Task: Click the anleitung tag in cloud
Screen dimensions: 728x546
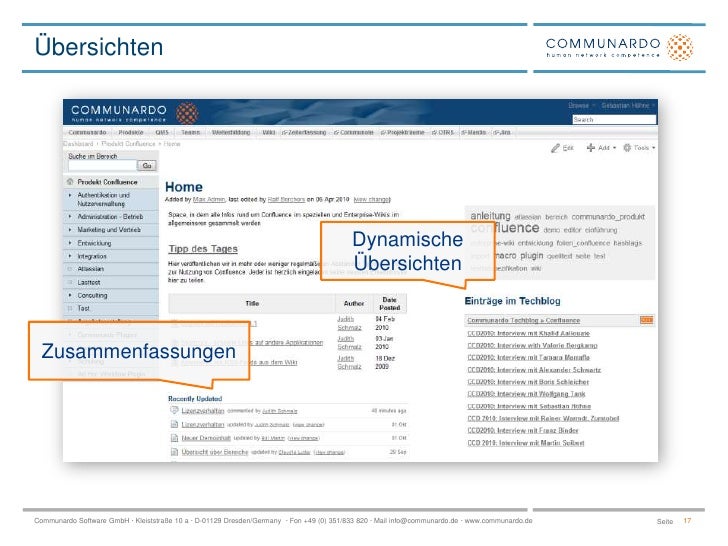Action: point(490,216)
